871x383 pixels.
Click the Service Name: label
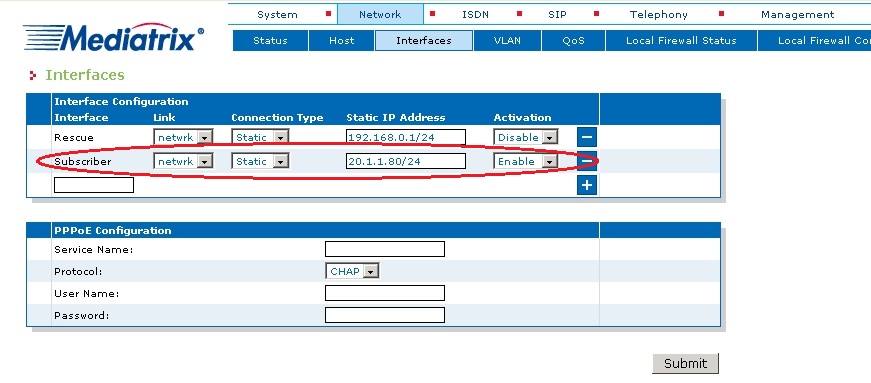(94, 250)
